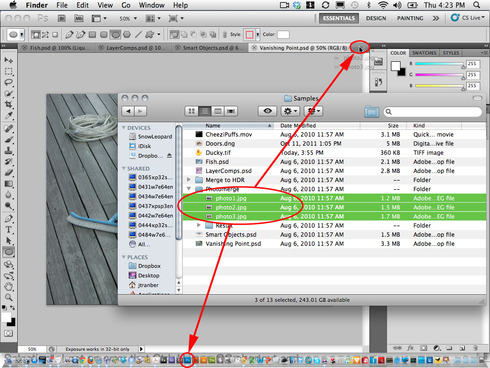Open the Finder Action gear menu

(290, 111)
